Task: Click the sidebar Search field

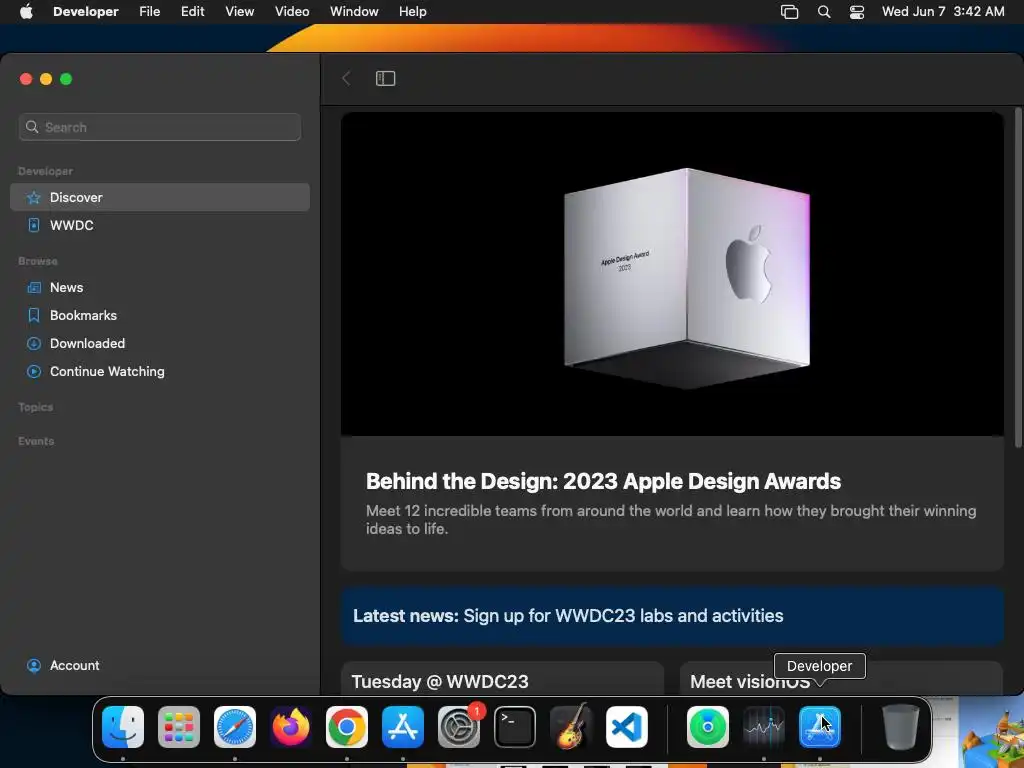Action: pyautogui.click(x=160, y=127)
